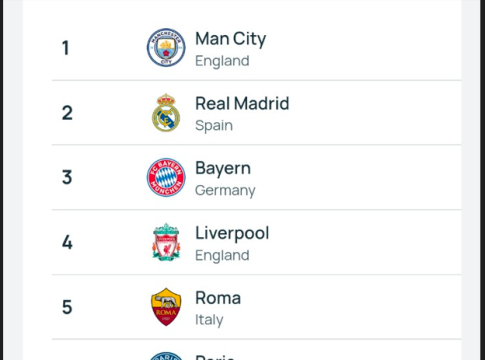The height and width of the screenshot is (360, 485).
Task: Open the Liverpool team name
Action: tap(232, 233)
